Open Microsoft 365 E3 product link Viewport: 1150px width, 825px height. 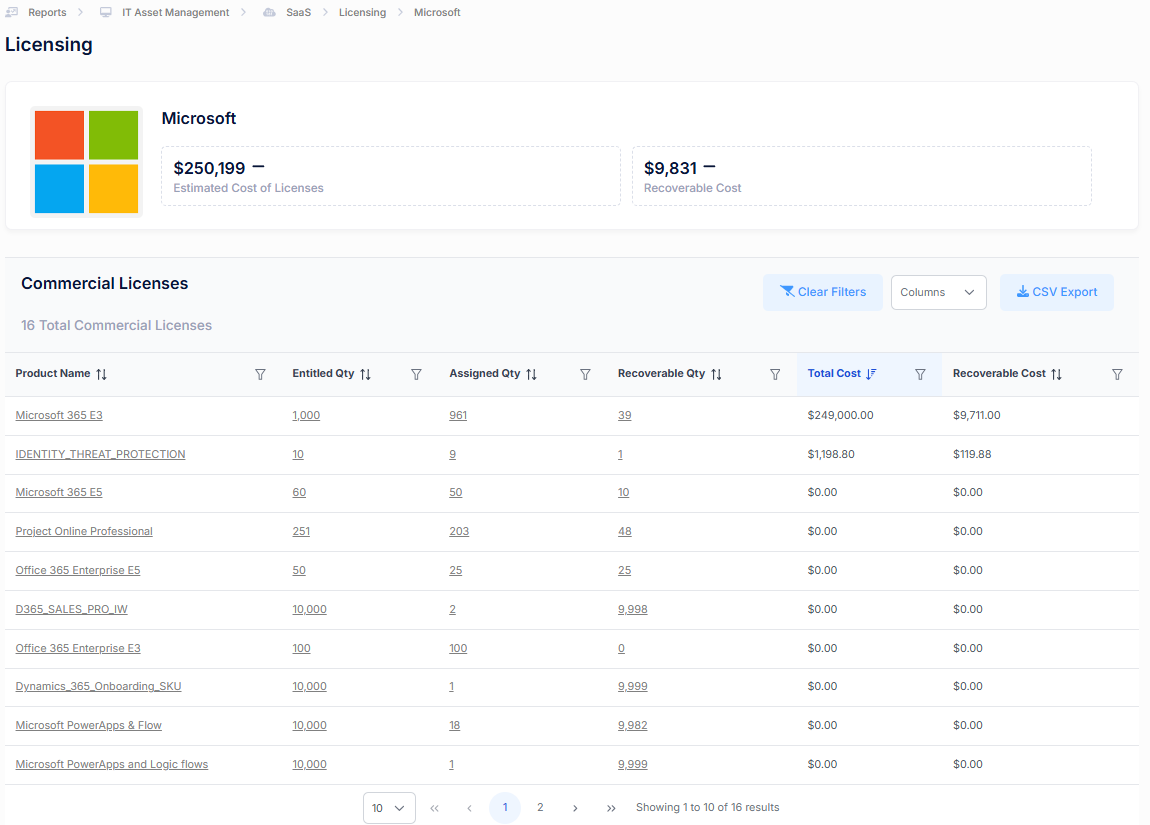point(59,415)
